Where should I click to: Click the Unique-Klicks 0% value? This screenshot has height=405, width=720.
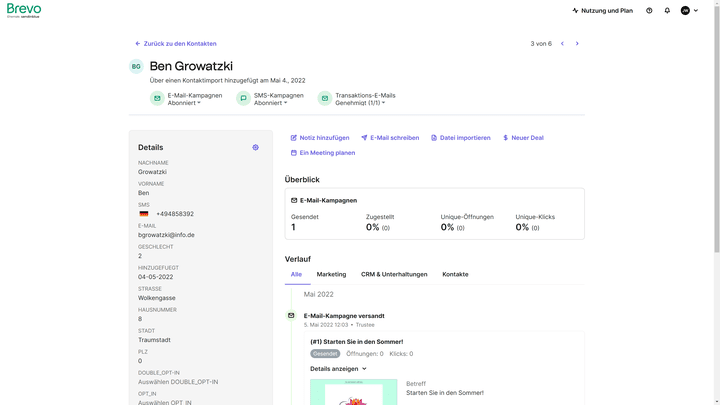pyautogui.click(x=522, y=227)
